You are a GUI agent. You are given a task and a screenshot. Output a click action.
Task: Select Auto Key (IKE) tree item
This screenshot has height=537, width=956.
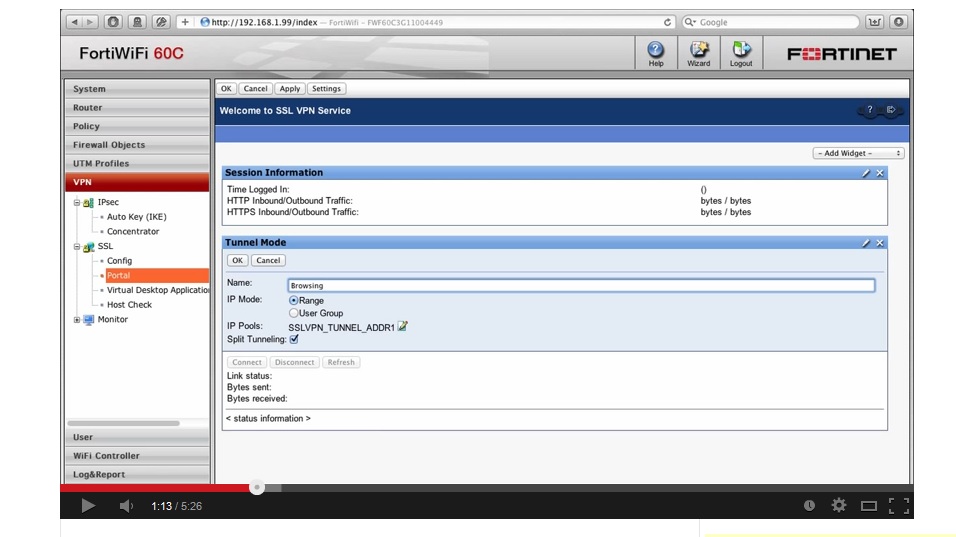click(x=137, y=216)
